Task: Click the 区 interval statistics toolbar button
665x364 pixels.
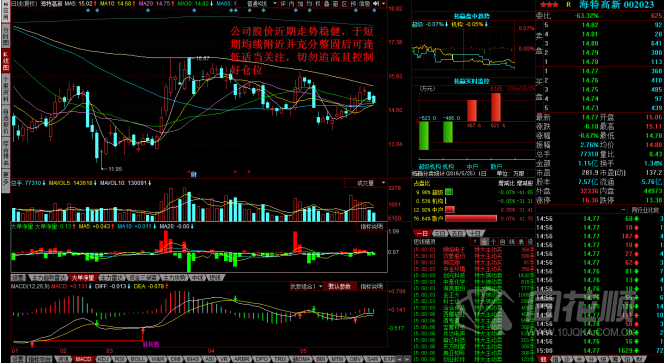Action: pyautogui.click(x=344, y=3)
